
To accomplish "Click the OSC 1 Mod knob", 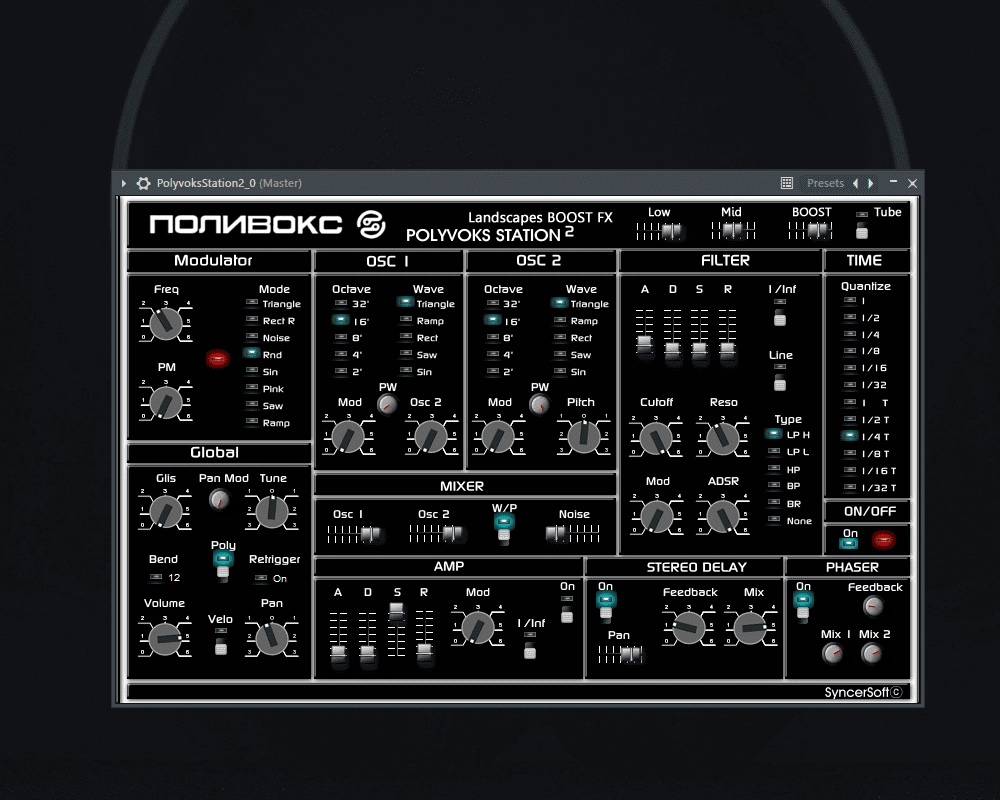I will 348,437.
